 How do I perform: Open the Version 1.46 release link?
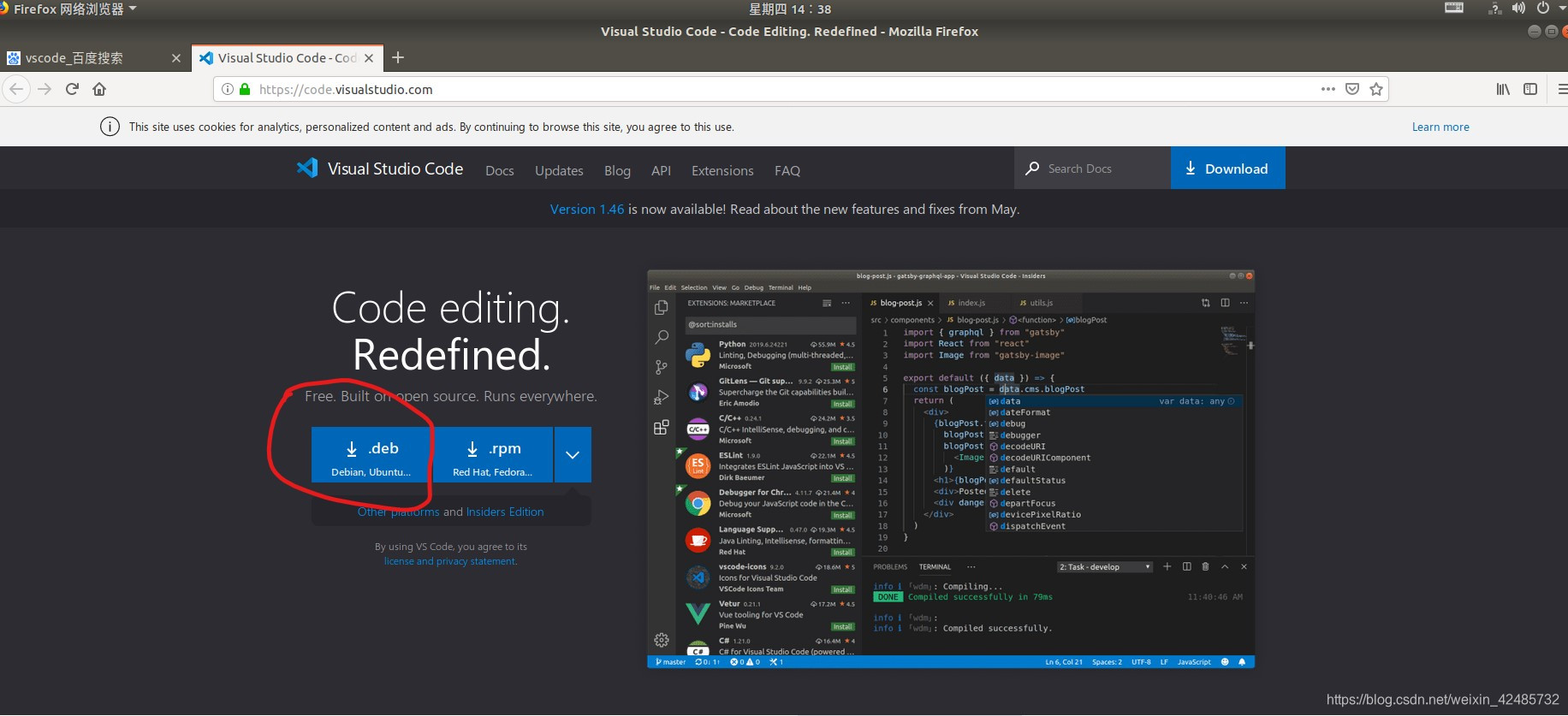587,210
